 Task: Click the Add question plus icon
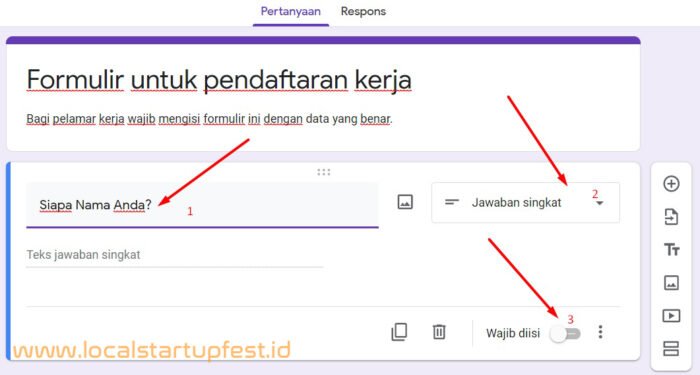[671, 183]
